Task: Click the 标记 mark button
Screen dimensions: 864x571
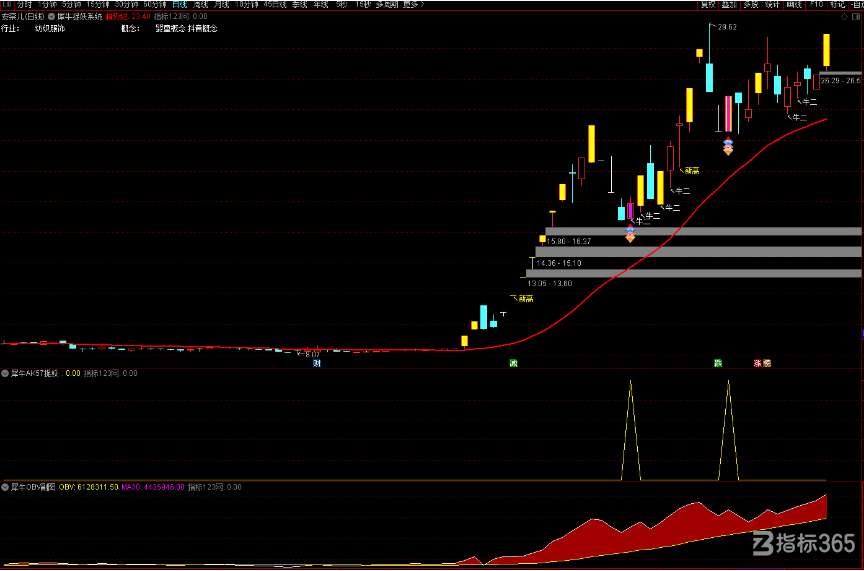Action: [838, 4]
